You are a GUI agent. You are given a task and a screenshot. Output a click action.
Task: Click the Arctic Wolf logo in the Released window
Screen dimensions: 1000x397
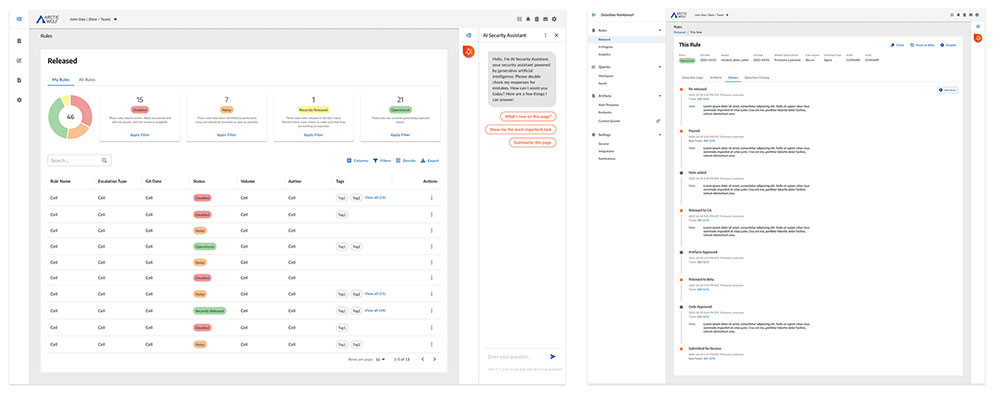click(48, 19)
